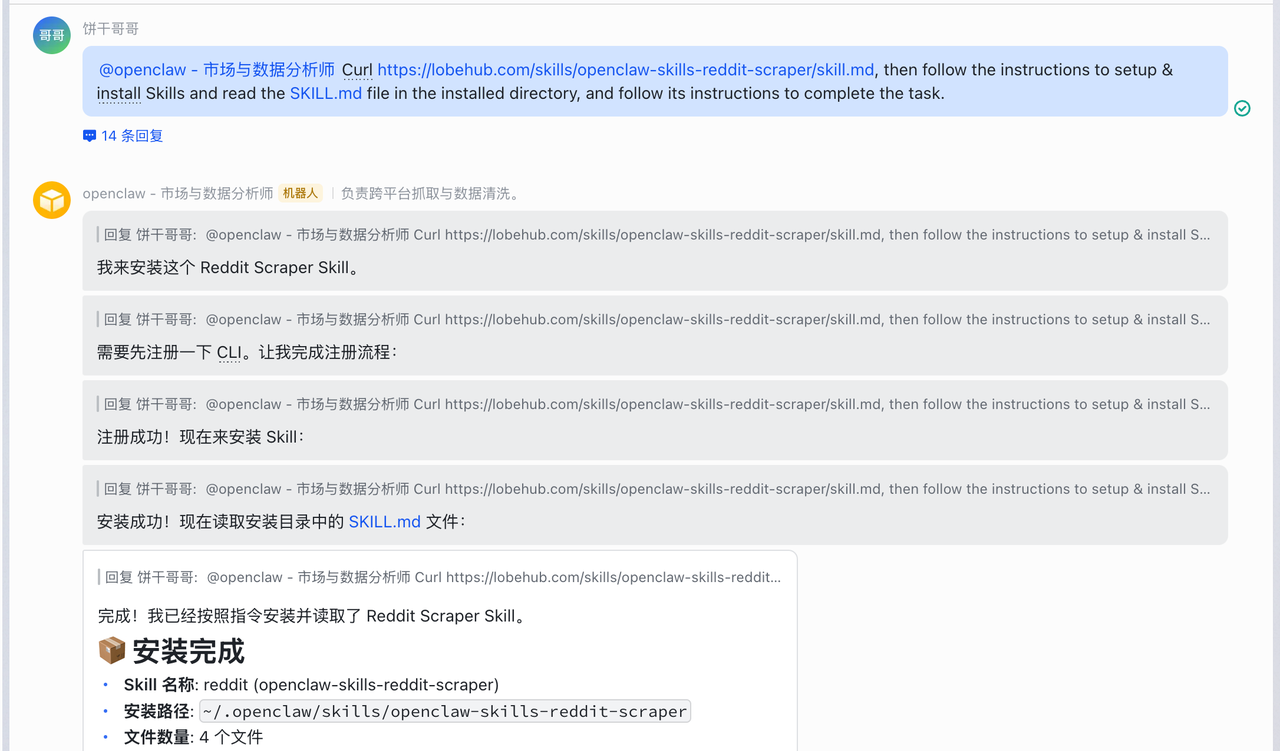Open SKILL.md link in the 安装成功 message
The width and height of the screenshot is (1280, 751).
tap(385, 521)
